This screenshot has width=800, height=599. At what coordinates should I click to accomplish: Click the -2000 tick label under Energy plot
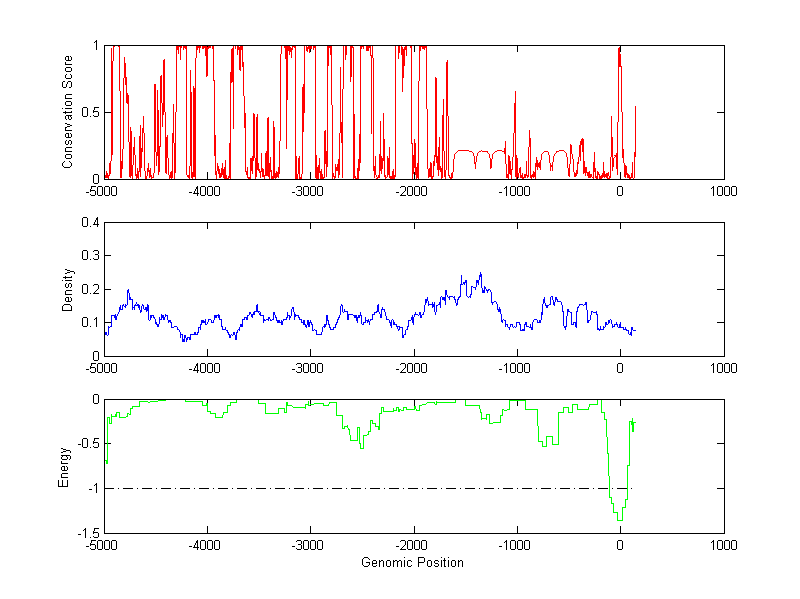pos(412,546)
